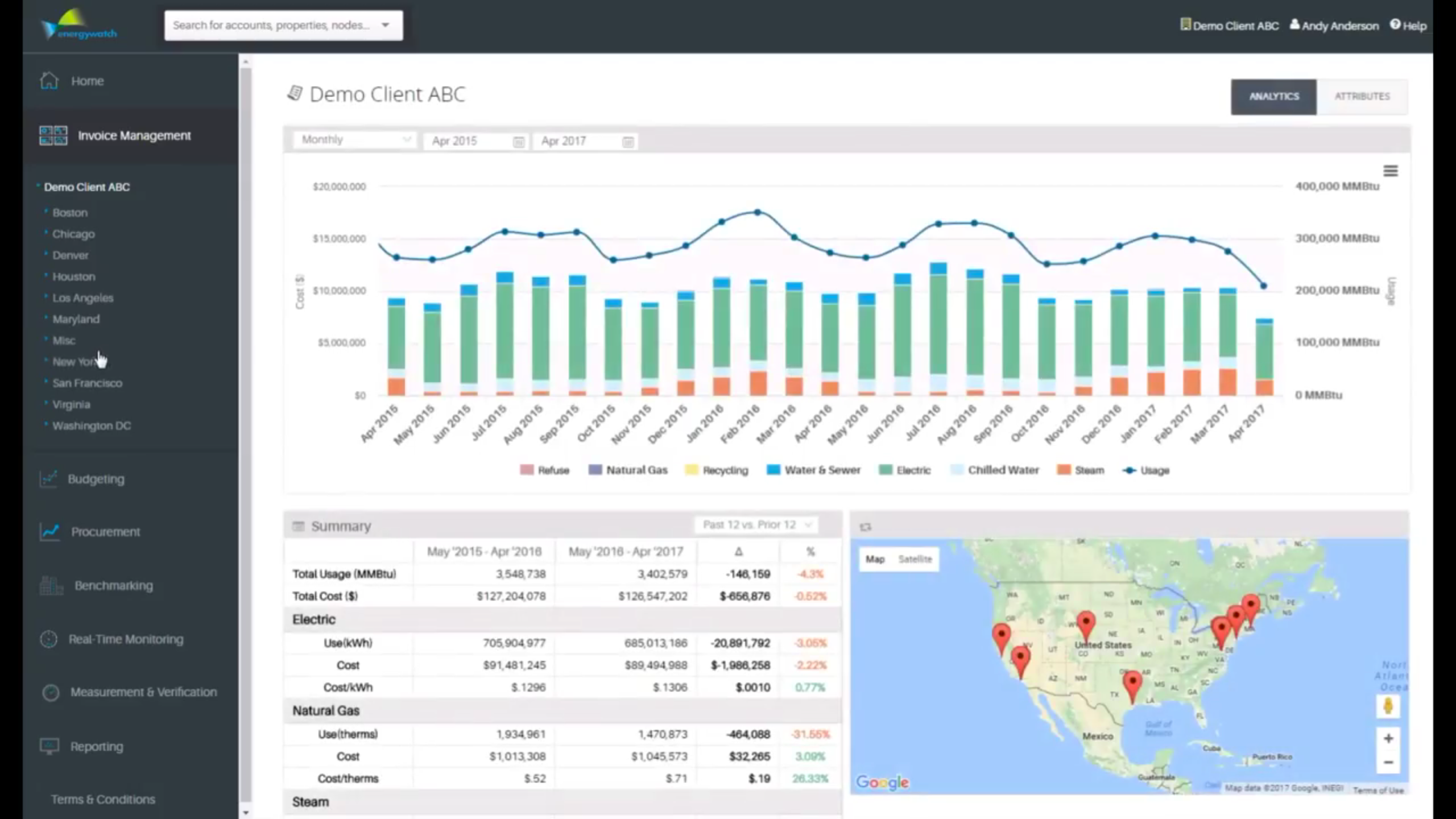1456x819 pixels.
Task: Zoom in the map with plus button
Action: [x=1388, y=738]
